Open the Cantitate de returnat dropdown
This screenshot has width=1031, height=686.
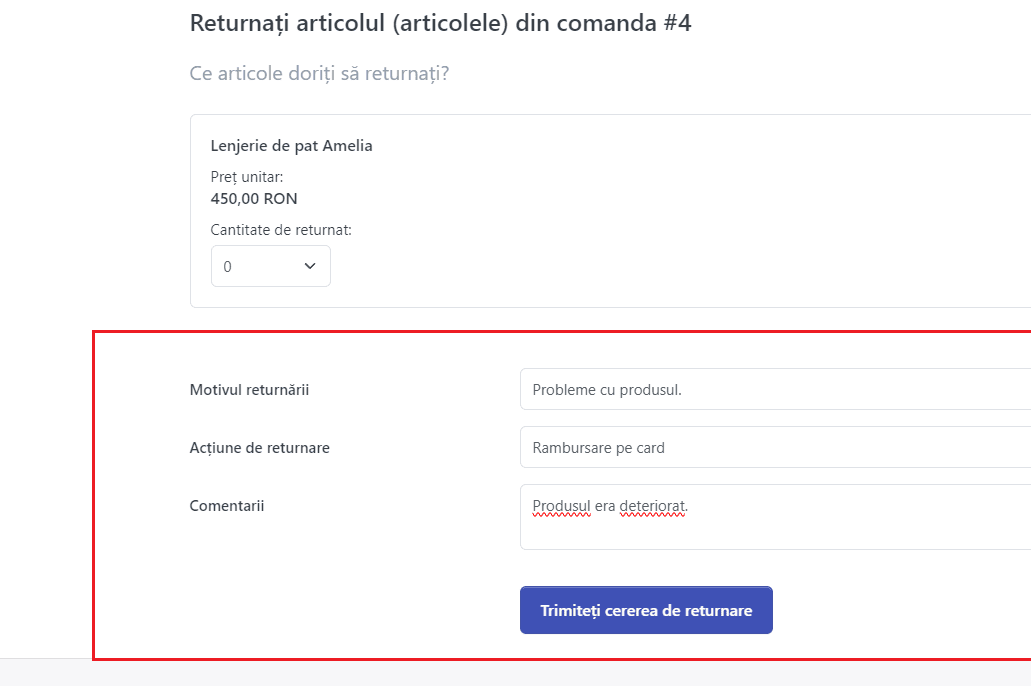pos(270,266)
